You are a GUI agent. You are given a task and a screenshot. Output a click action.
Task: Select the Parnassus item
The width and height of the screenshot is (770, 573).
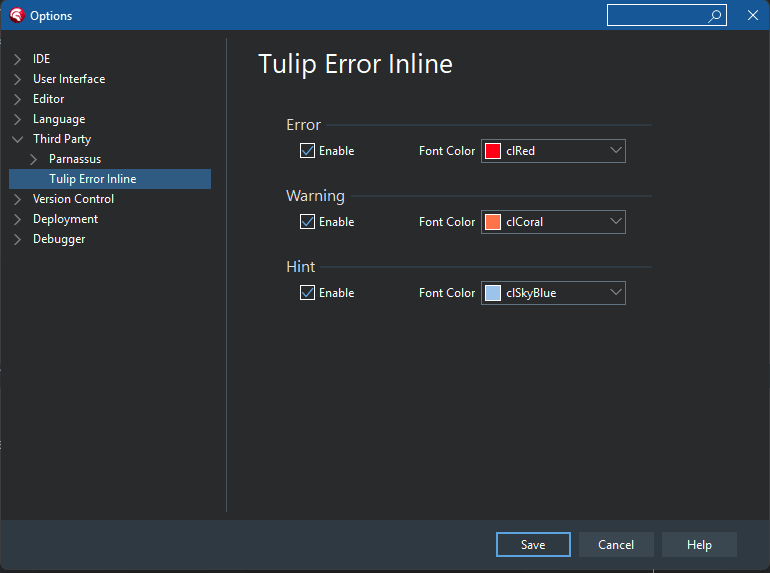75,159
